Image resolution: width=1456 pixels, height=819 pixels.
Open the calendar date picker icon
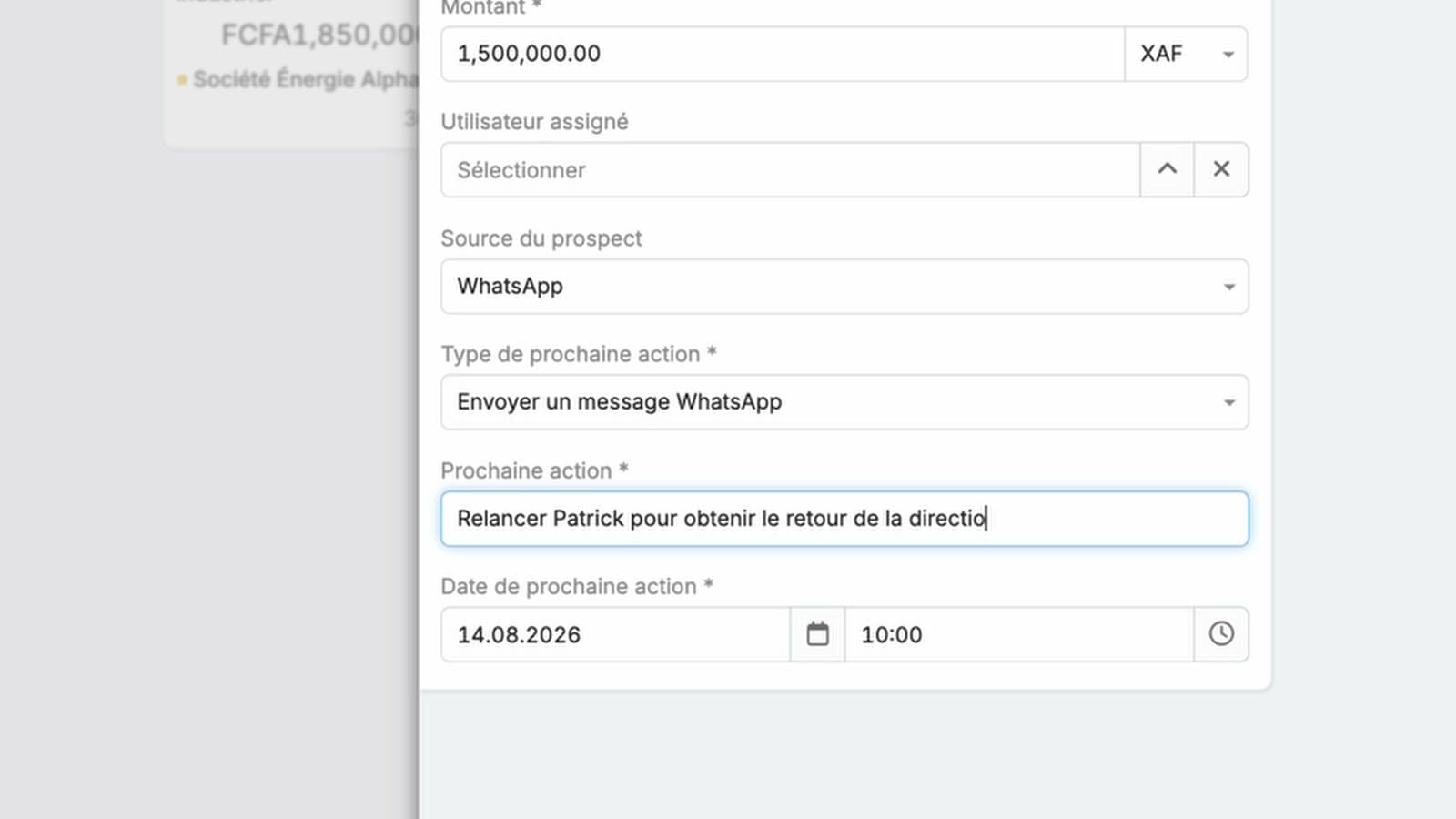click(x=817, y=634)
